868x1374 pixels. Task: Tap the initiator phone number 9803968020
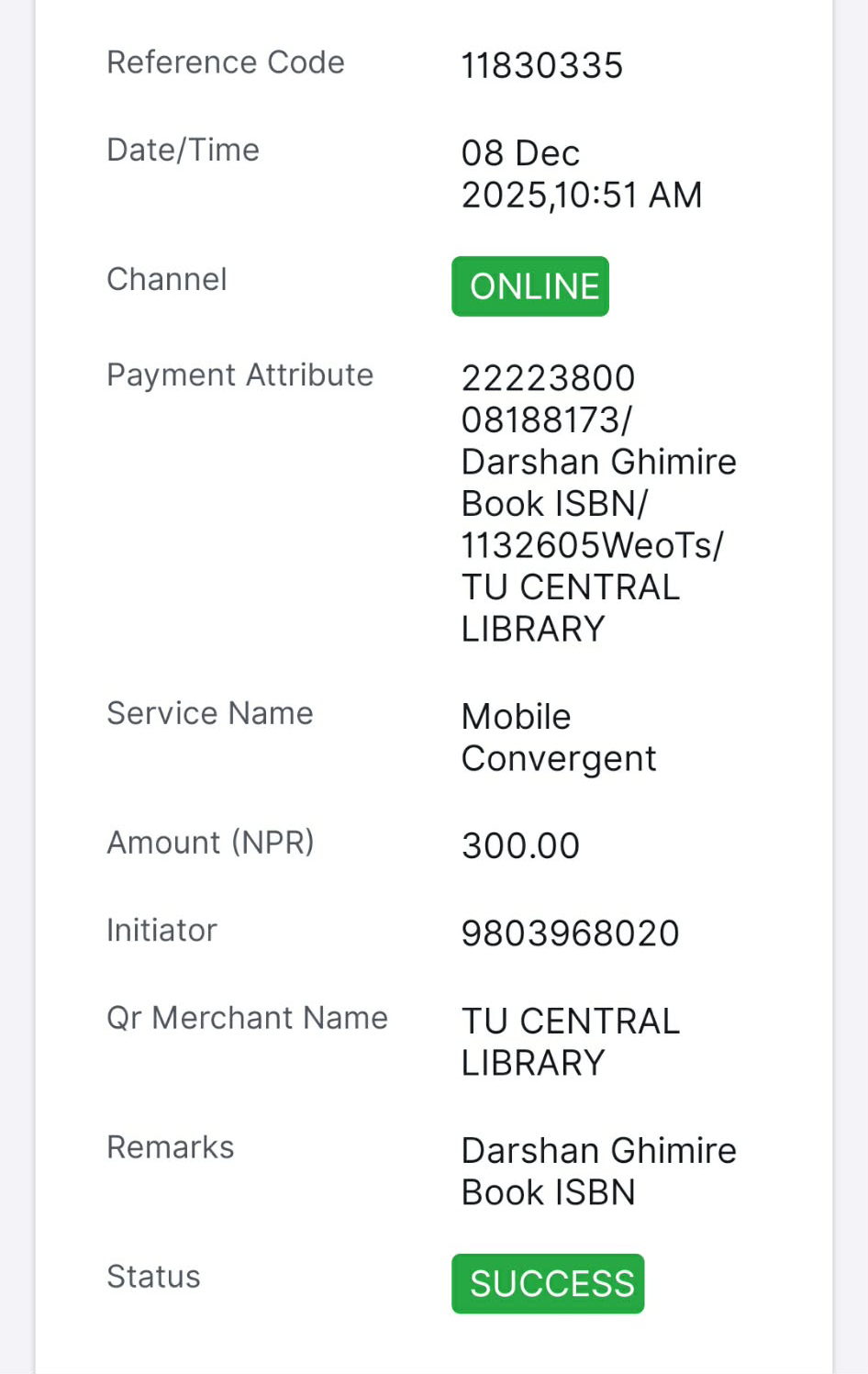(x=570, y=933)
